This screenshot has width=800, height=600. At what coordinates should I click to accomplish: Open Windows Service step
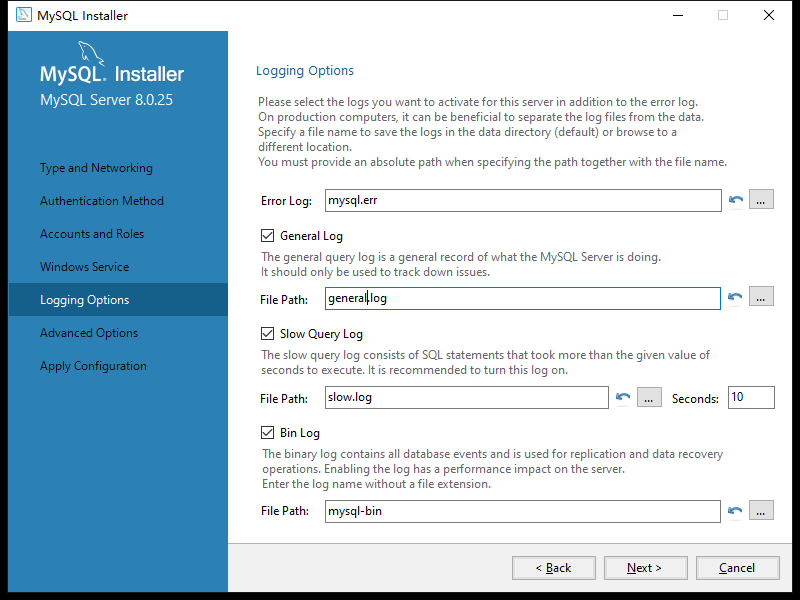click(x=84, y=267)
